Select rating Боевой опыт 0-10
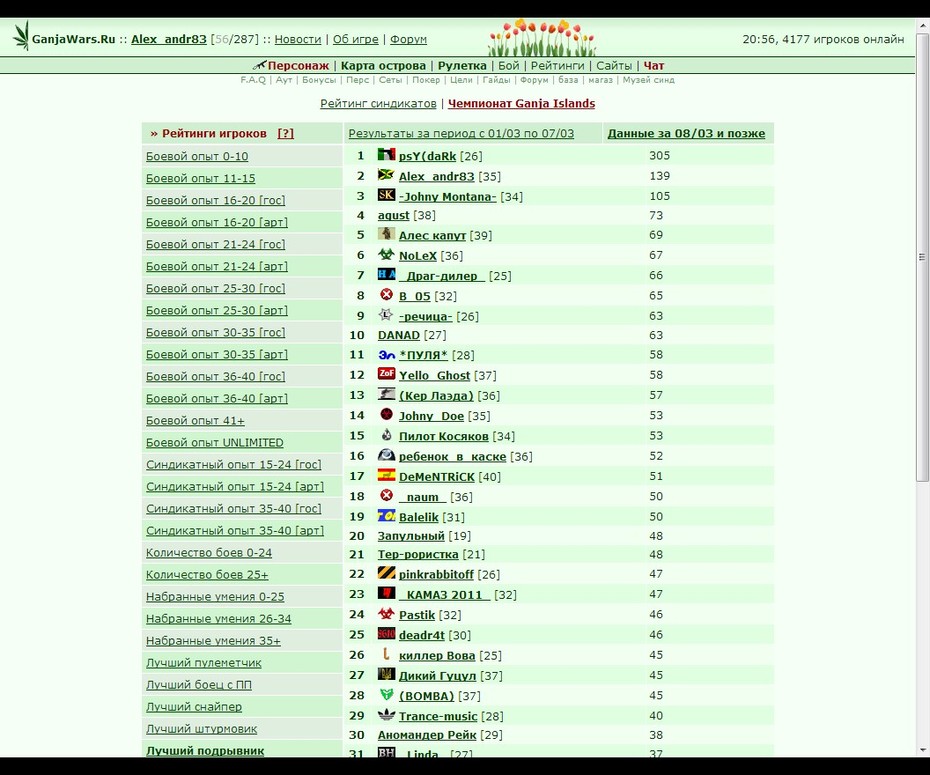Viewport: 930px width, 775px height. pyautogui.click(x=197, y=156)
